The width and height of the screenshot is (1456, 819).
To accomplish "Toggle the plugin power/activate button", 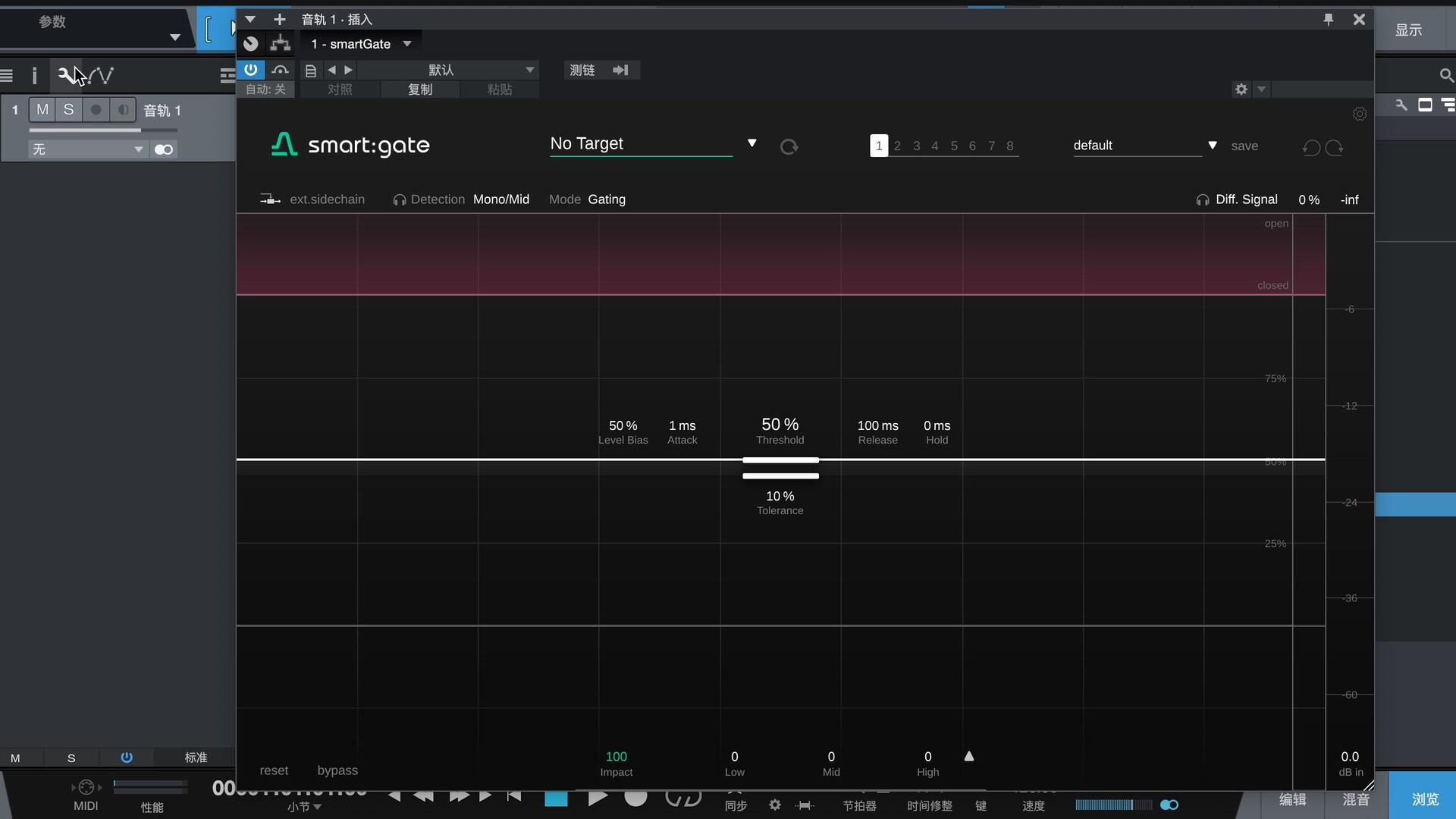I will pos(251,70).
